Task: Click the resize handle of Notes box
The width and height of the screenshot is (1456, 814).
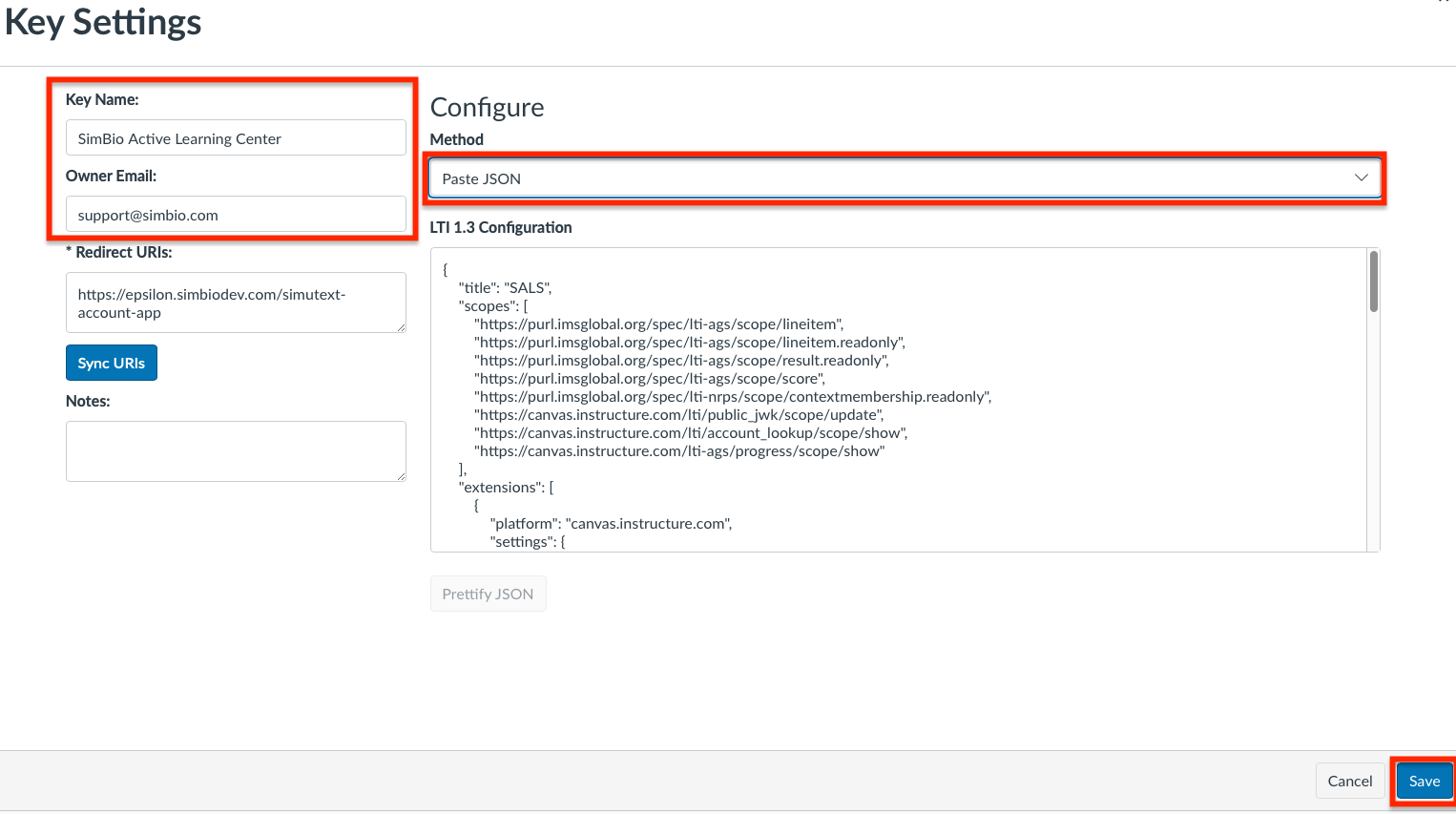Action: click(401, 476)
